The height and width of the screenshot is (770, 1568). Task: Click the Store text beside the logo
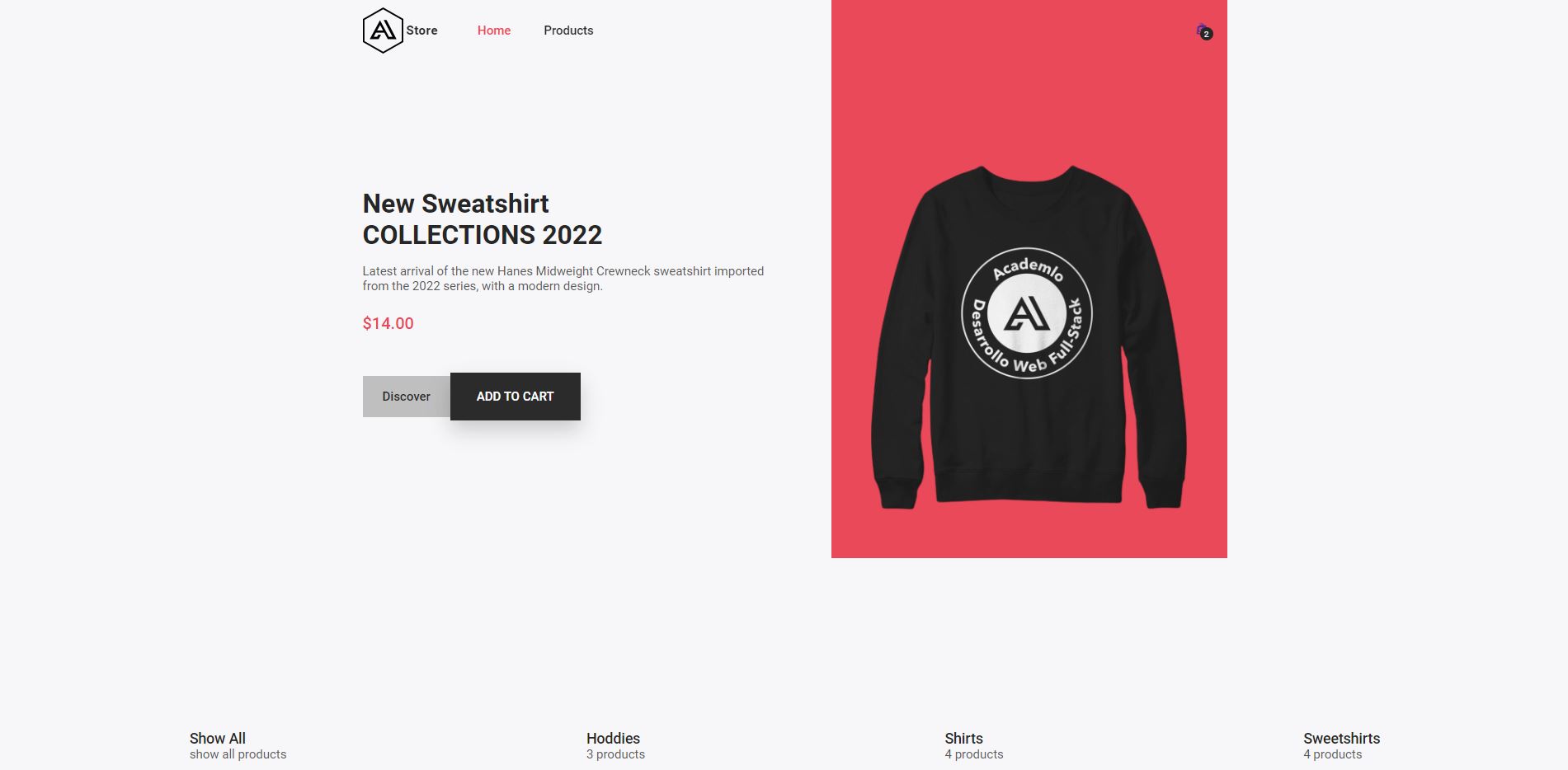[421, 31]
